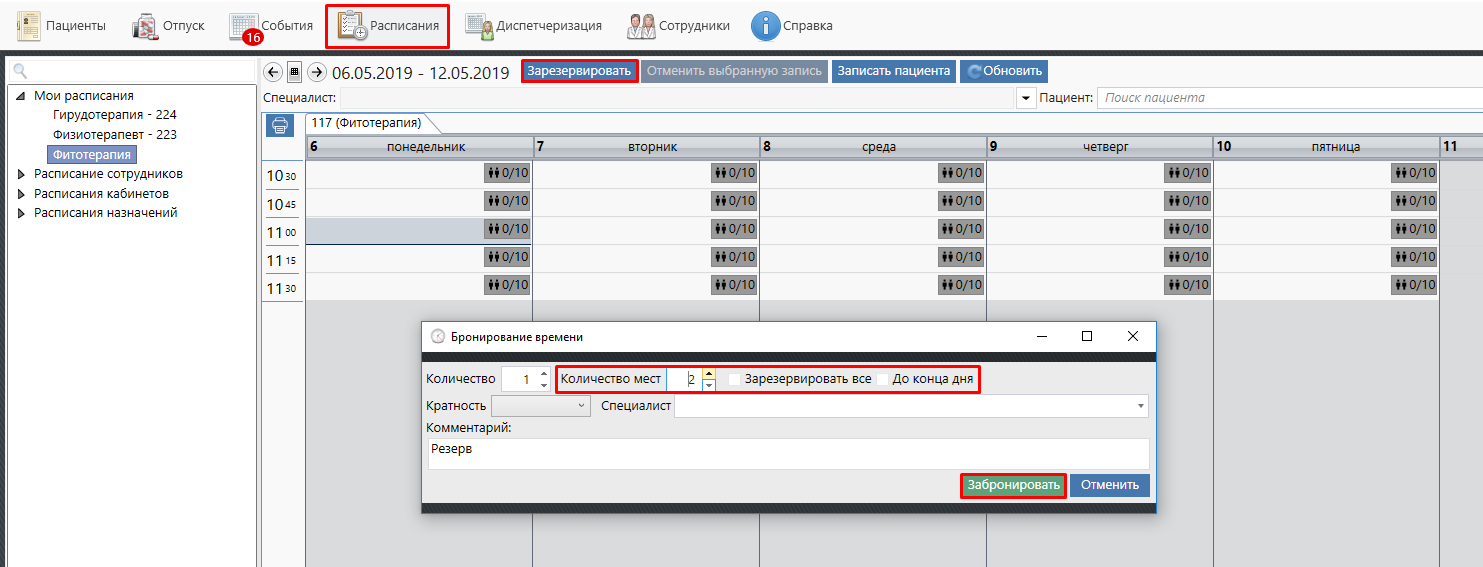1483x567 pixels.
Task: Open the calendar date picker icon
Action: click(294, 72)
